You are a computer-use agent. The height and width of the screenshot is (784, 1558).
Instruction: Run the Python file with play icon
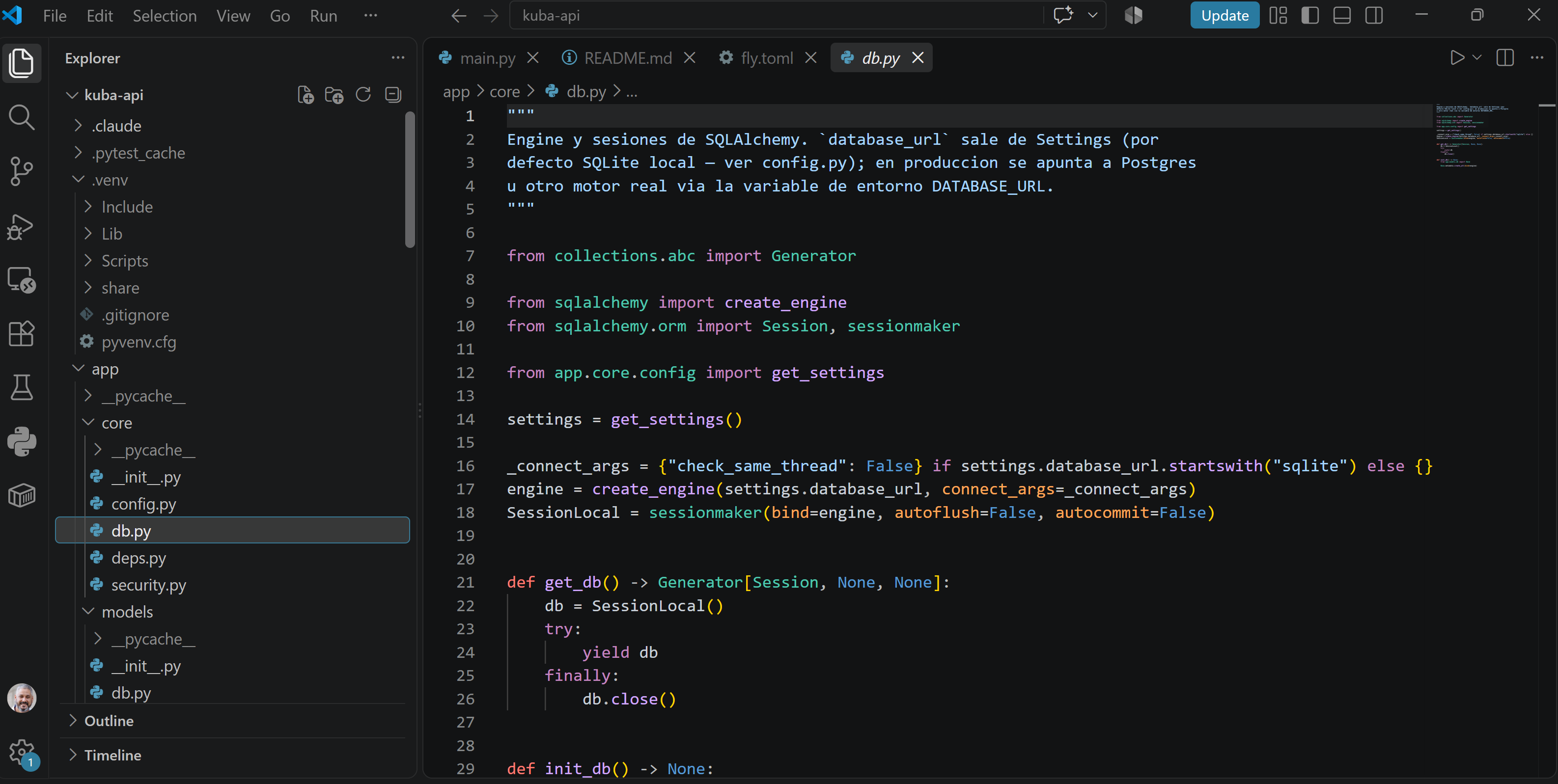pyautogui.click(x=1456, y=57)
